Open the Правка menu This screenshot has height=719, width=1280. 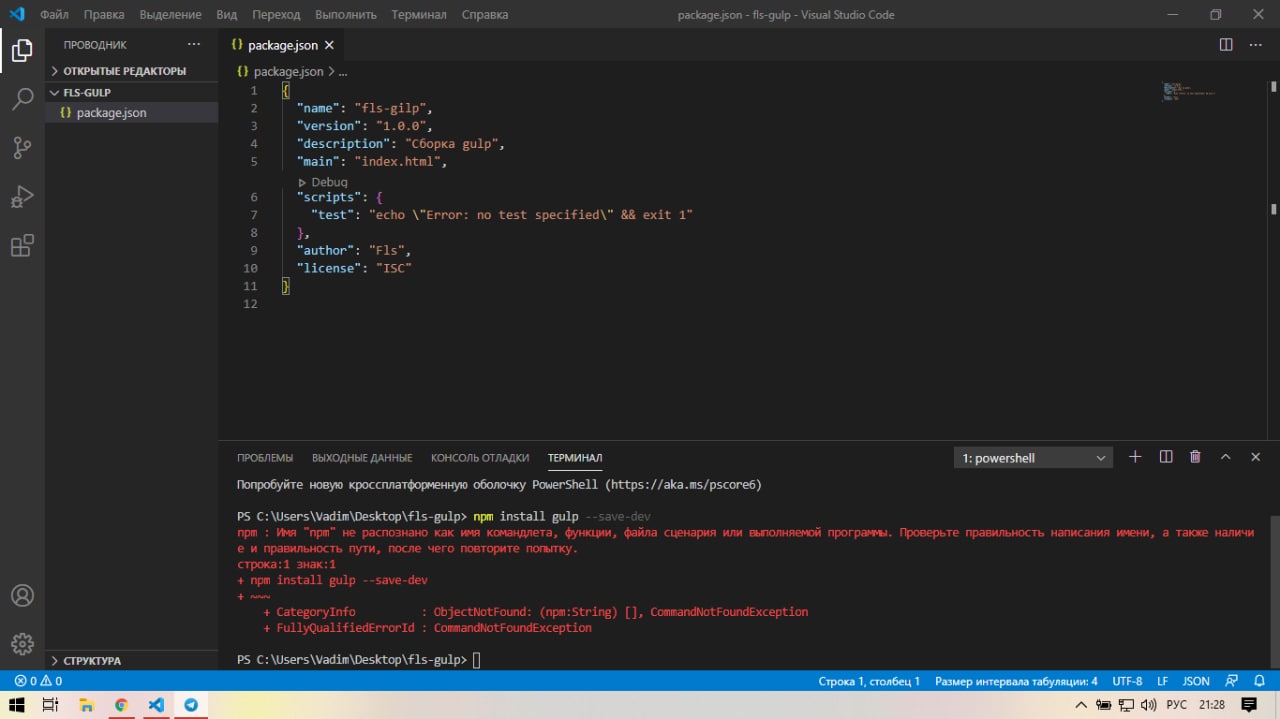click(104, 15)
